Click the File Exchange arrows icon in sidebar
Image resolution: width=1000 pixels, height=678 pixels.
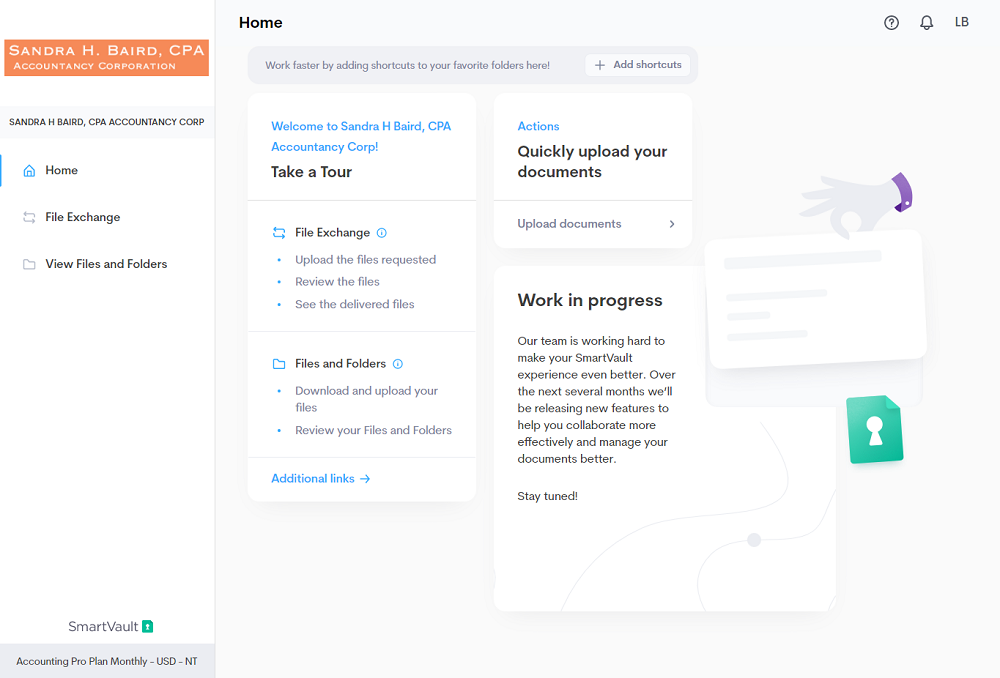29,217
